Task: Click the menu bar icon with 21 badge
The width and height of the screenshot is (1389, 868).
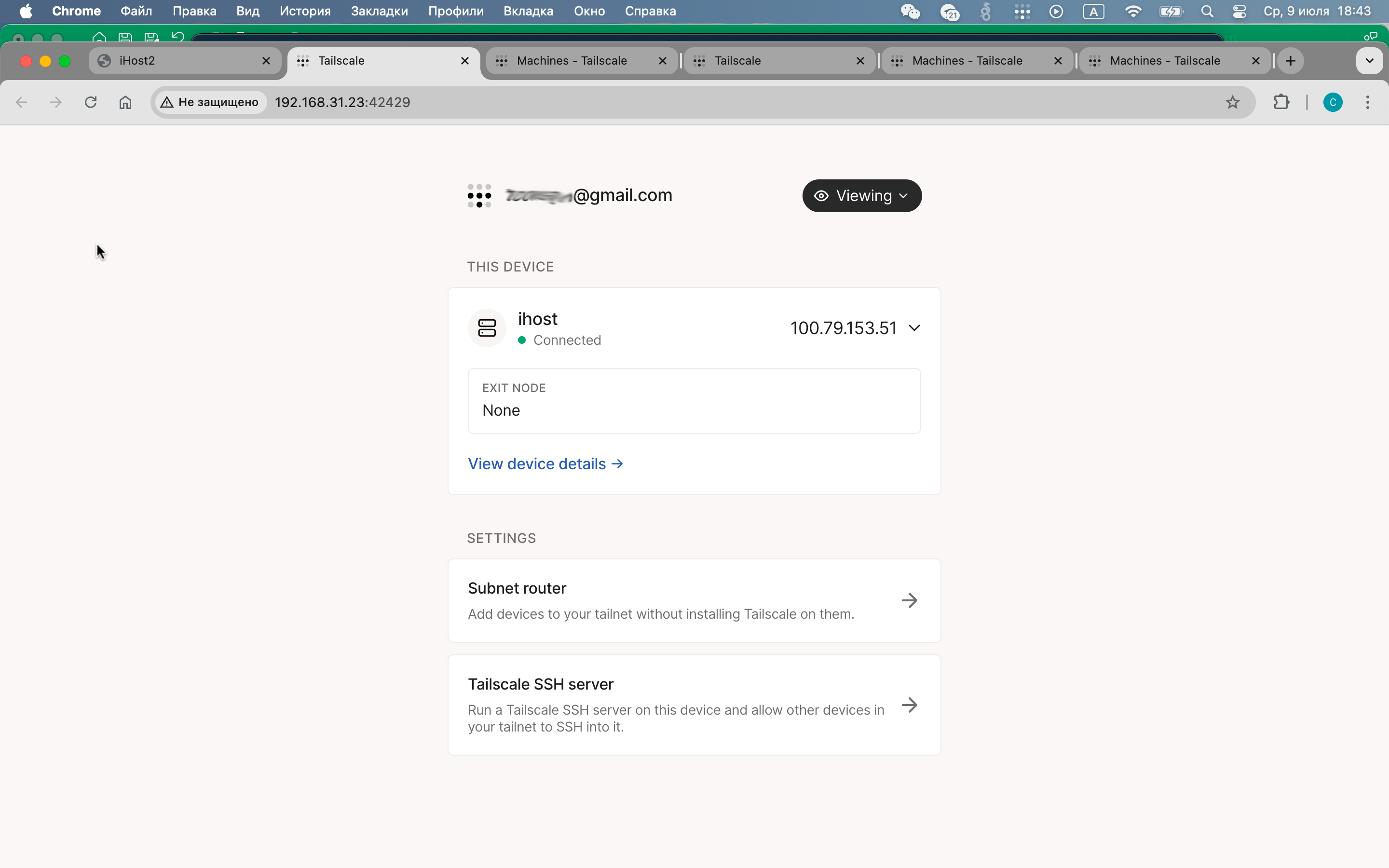Action: [949, 11]
